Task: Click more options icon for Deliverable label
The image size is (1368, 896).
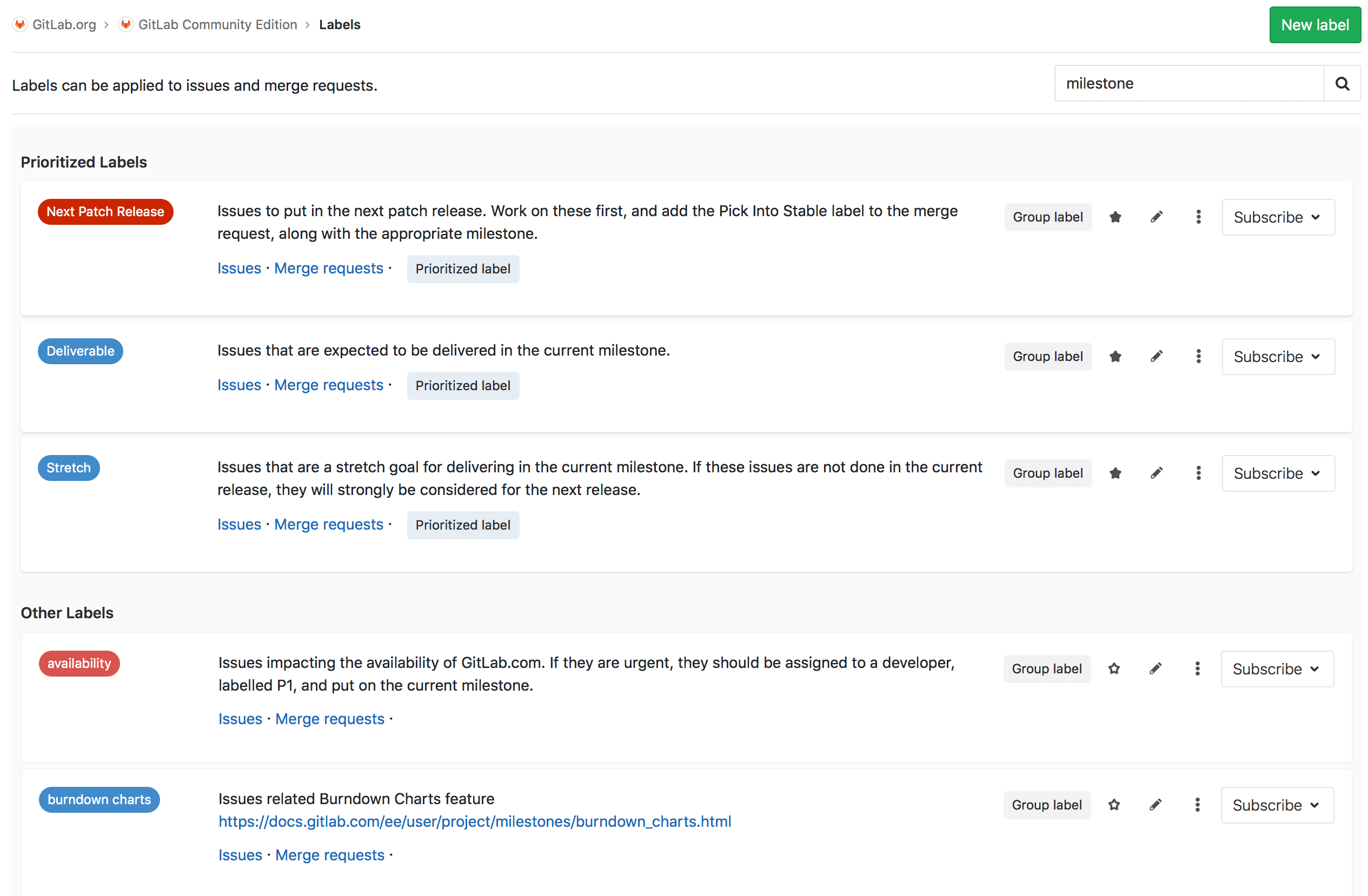Action: coord(1197,356)
